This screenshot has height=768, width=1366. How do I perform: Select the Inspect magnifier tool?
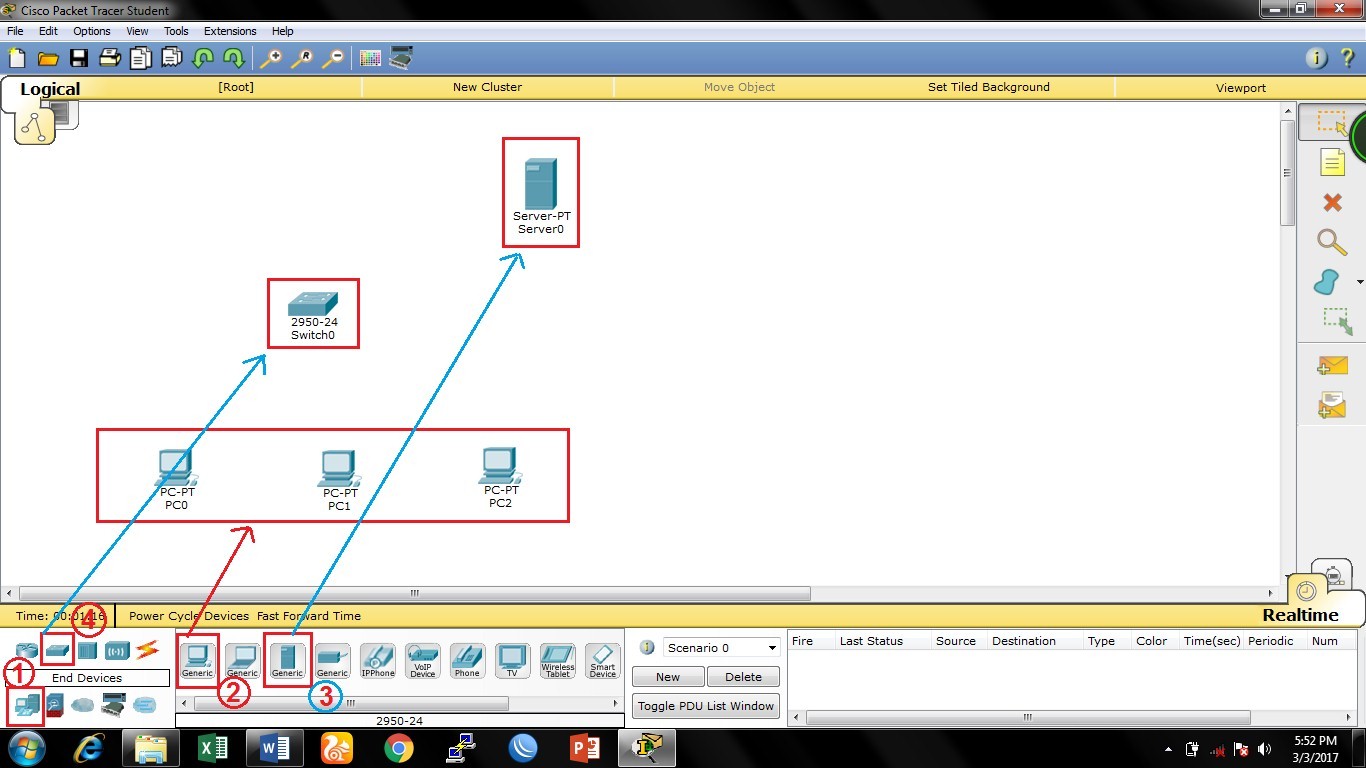pyautogui.click(x=1331, y=242)
